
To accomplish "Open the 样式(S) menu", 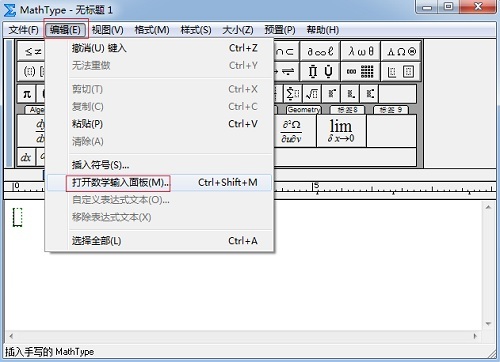I will pos(196,30).
